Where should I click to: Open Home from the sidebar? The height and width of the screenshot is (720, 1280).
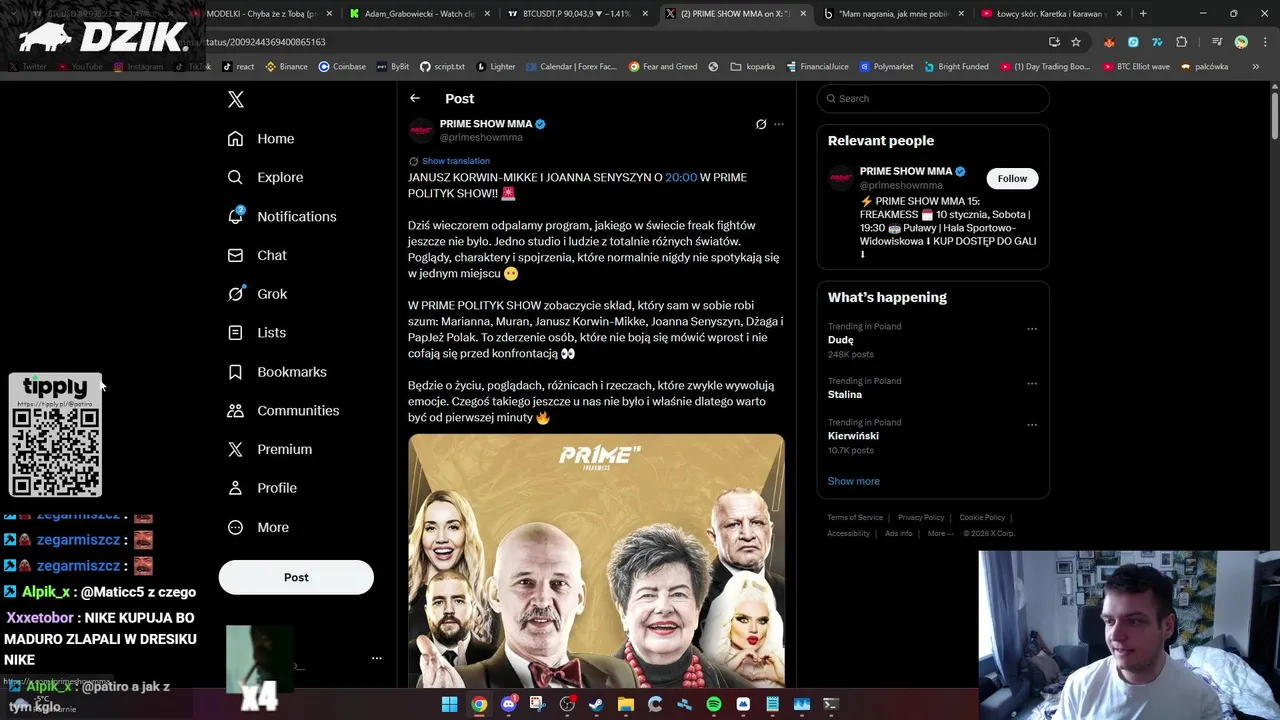coord(261,139)
